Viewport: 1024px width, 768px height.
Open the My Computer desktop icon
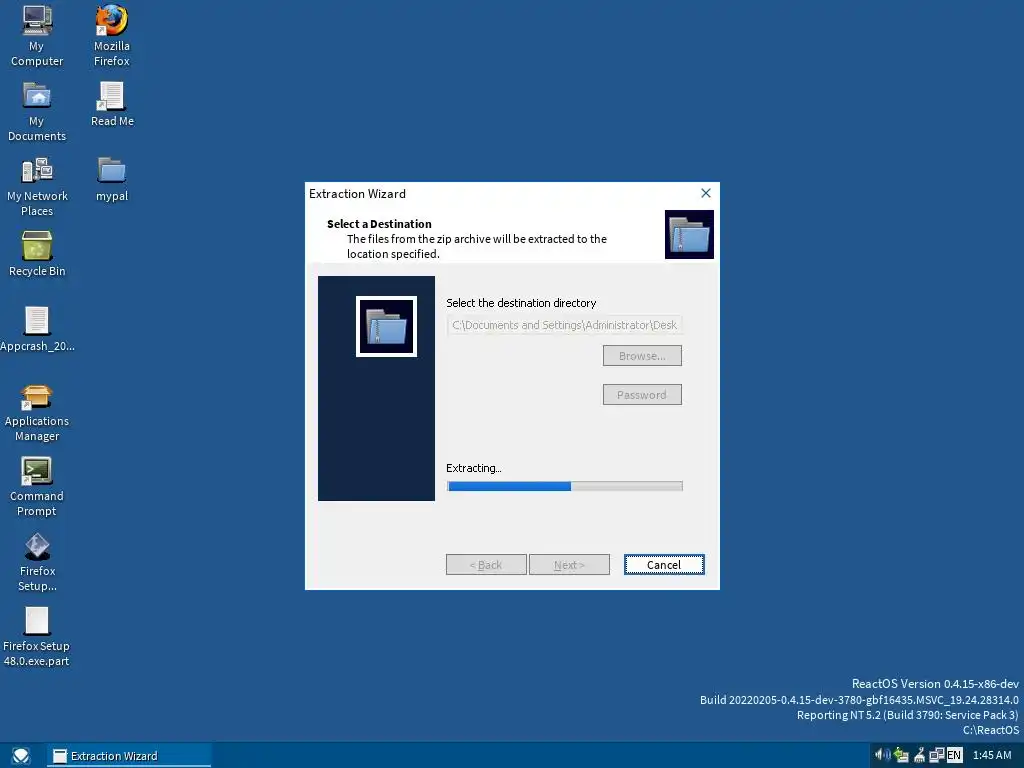click(37, 36)
